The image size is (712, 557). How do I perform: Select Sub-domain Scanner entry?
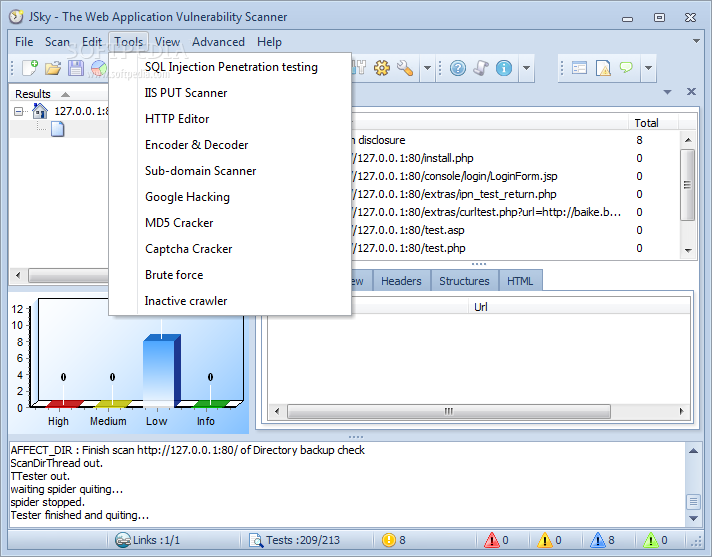[x=231, y=171]
